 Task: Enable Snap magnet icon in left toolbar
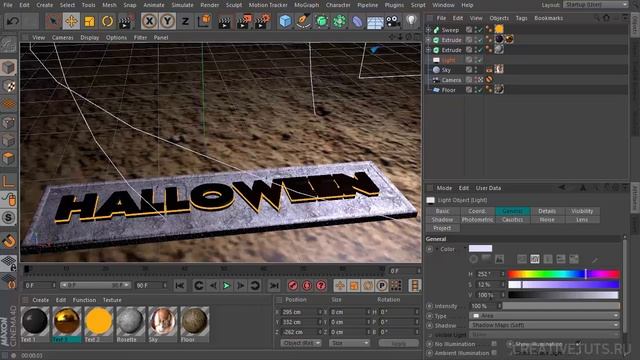point(8,241)
